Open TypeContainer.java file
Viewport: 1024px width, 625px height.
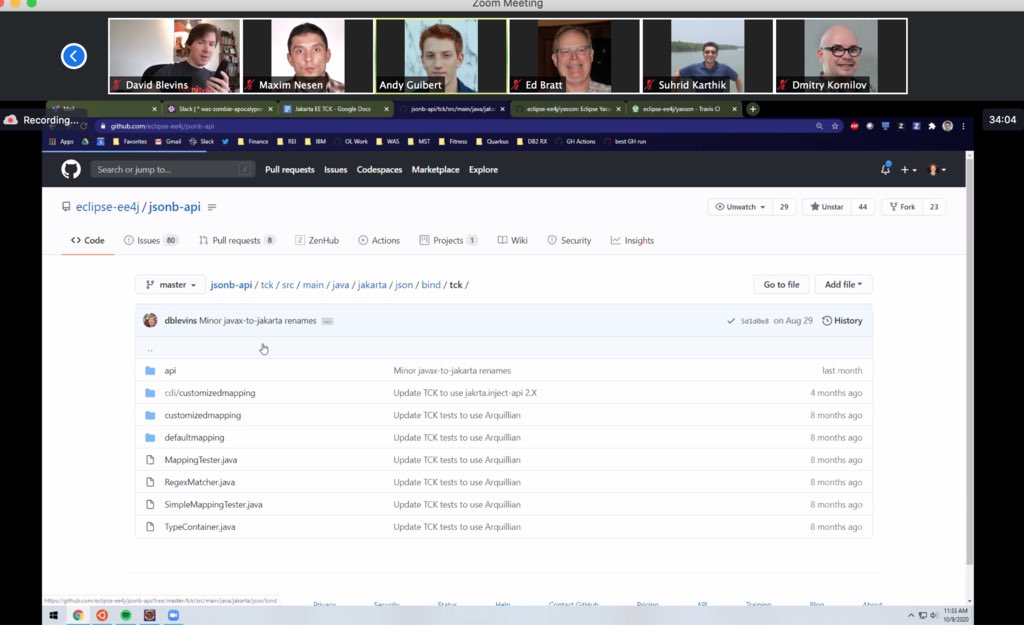tap(200, 526)
